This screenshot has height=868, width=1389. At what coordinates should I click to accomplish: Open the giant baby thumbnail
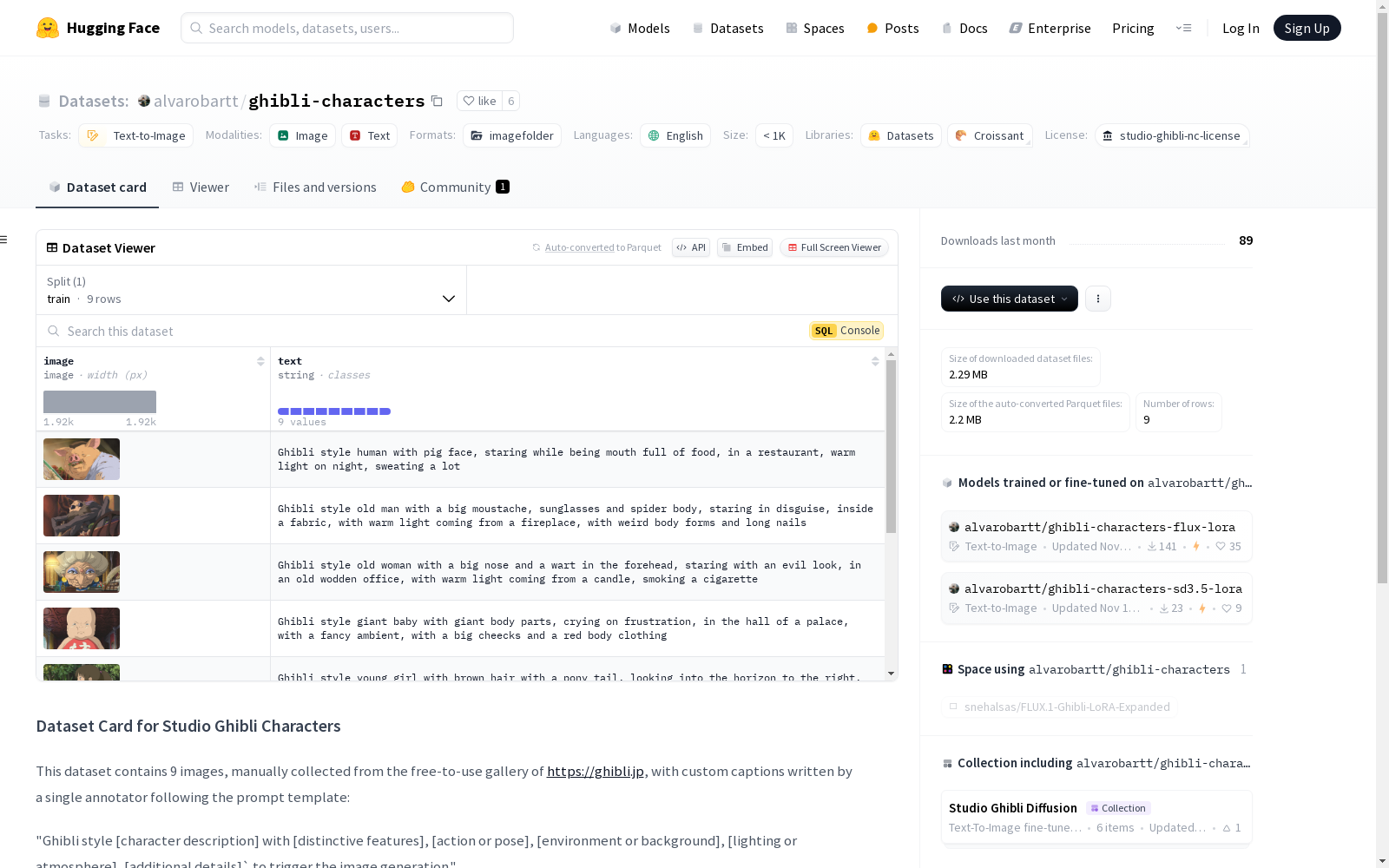click(x=82, y=628)
